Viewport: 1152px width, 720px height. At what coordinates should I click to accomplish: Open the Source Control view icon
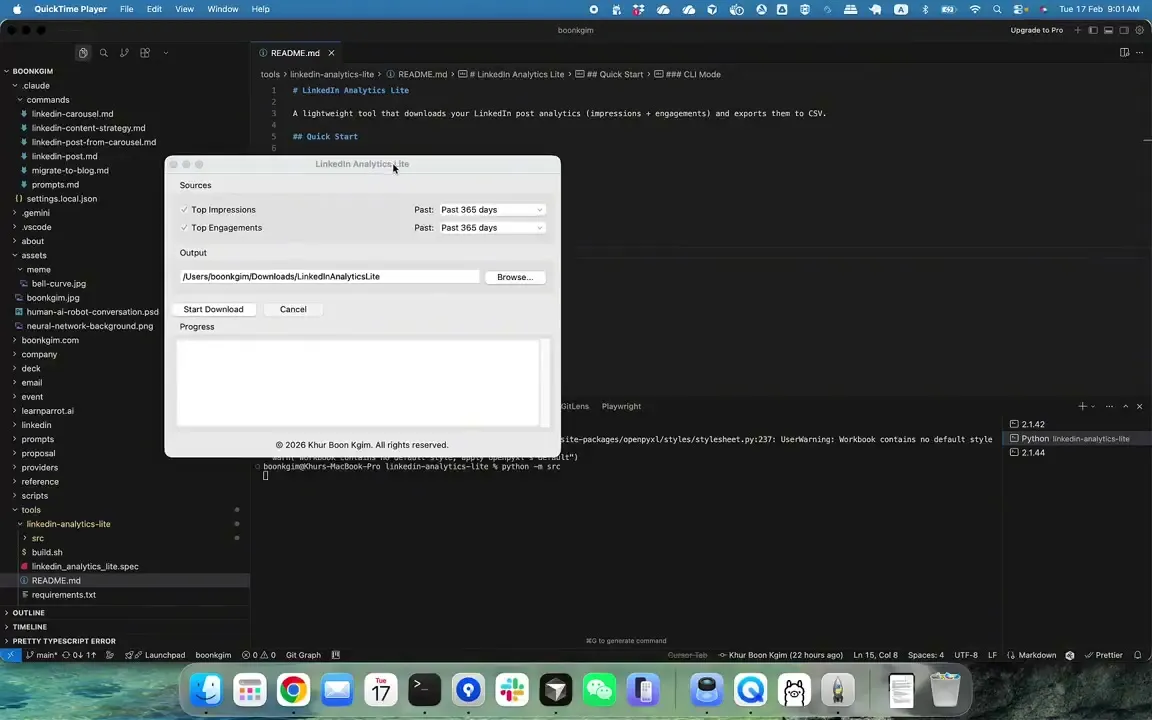124,53
